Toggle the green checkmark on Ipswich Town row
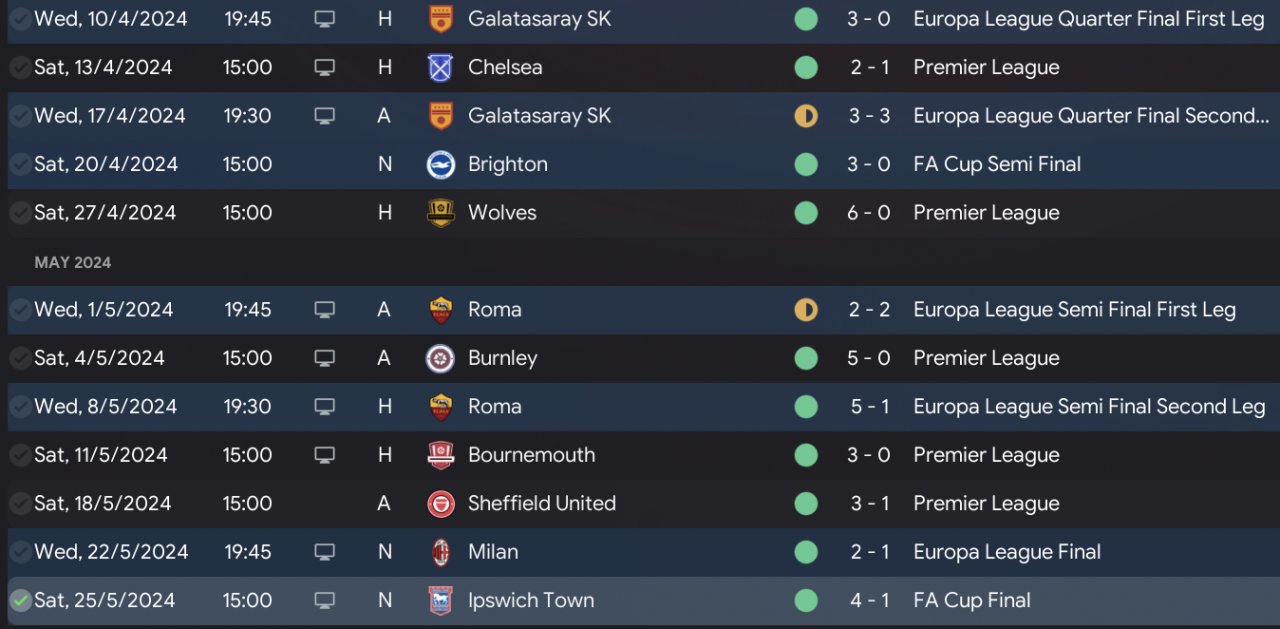Viewport: 1280px width, 629px height. 20,601
